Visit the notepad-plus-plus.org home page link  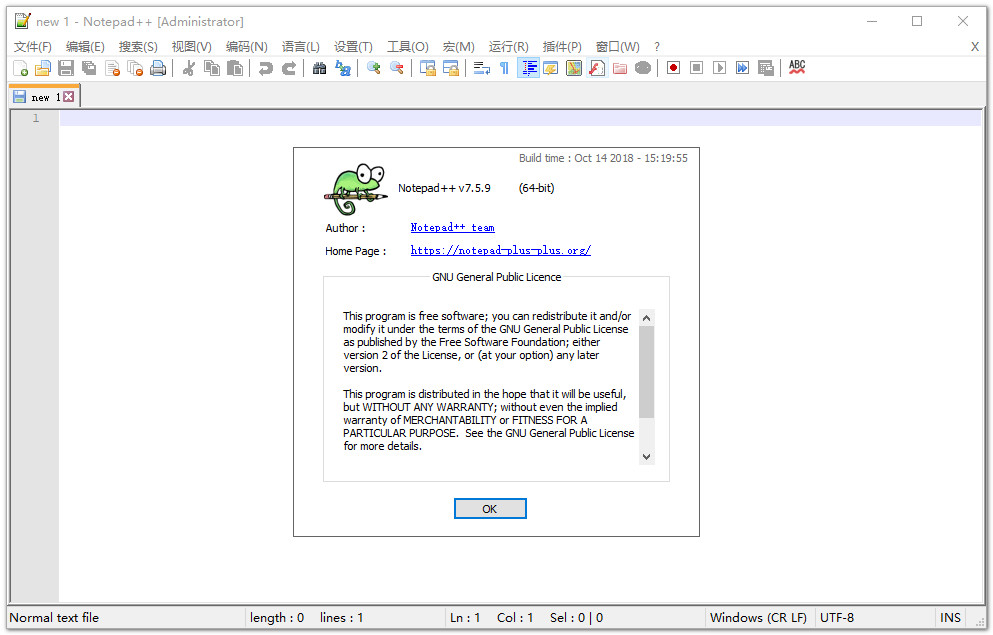500,251
